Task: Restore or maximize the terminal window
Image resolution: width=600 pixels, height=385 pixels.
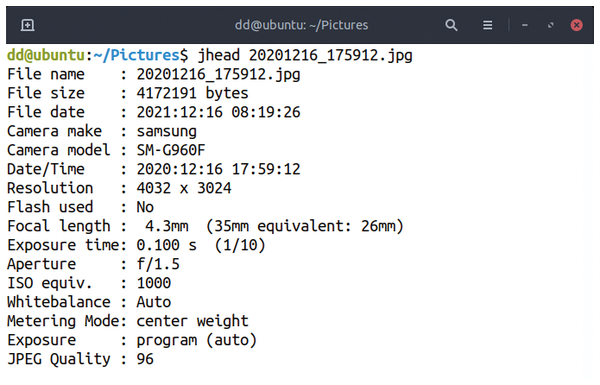Action: click(551, 25)
